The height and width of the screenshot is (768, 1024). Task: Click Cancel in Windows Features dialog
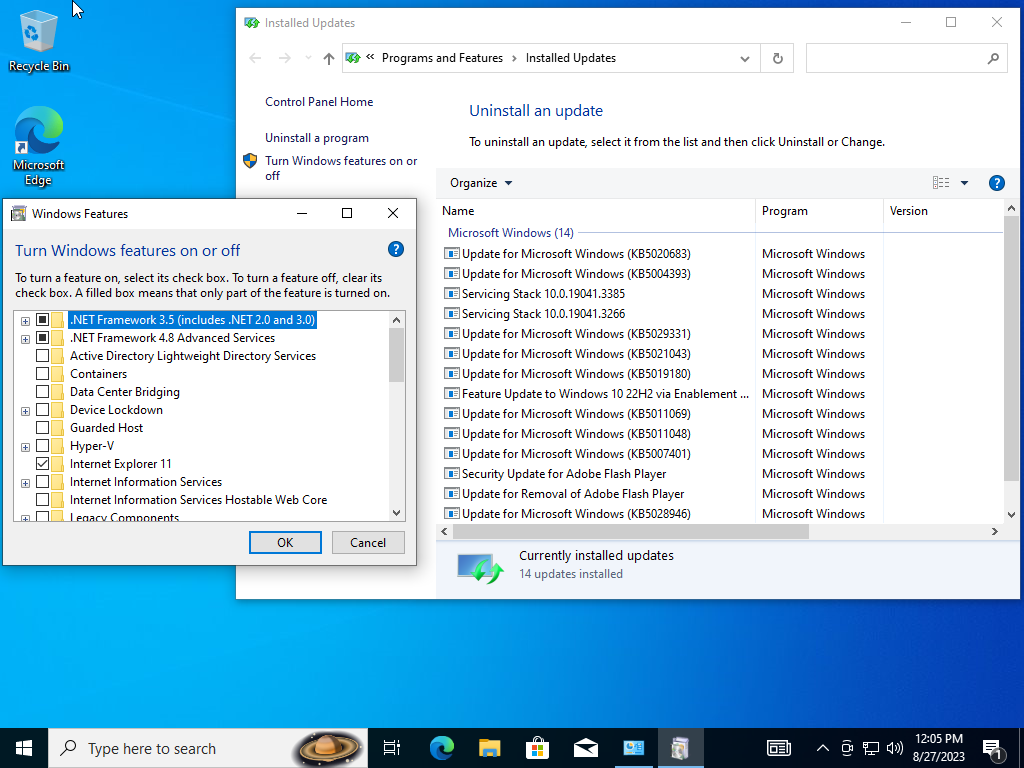tap(368, 543)
